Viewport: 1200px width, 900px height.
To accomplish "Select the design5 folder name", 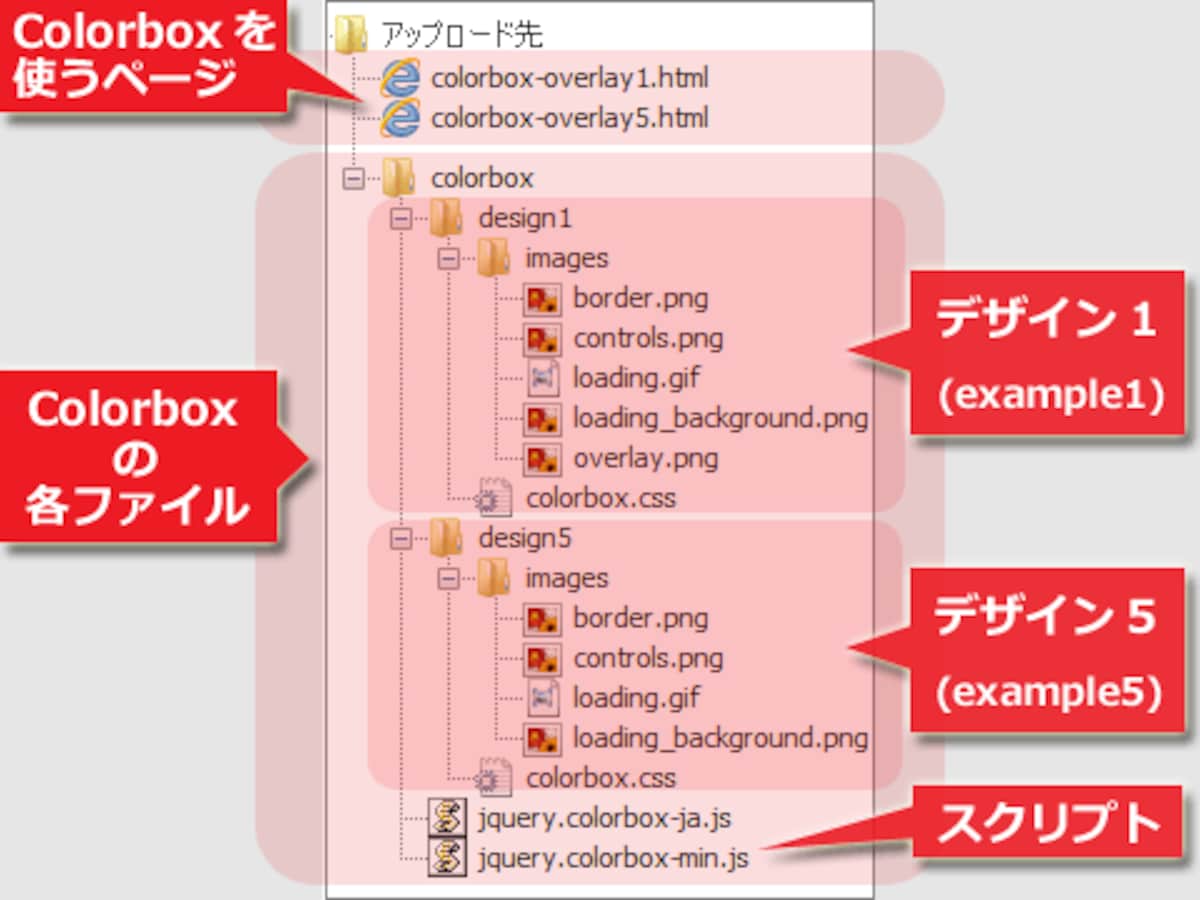I will 525,538.
